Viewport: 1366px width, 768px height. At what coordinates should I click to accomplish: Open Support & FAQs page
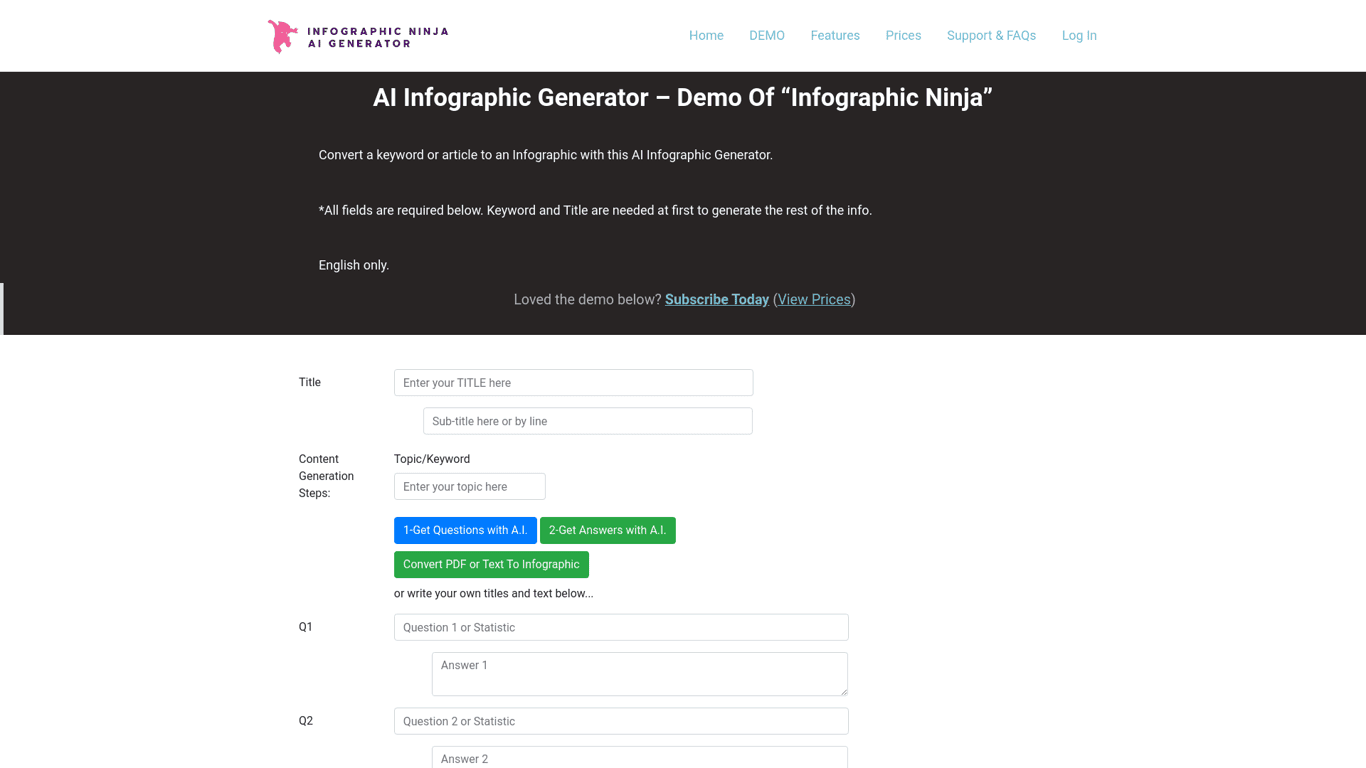[x=991, y=36]
